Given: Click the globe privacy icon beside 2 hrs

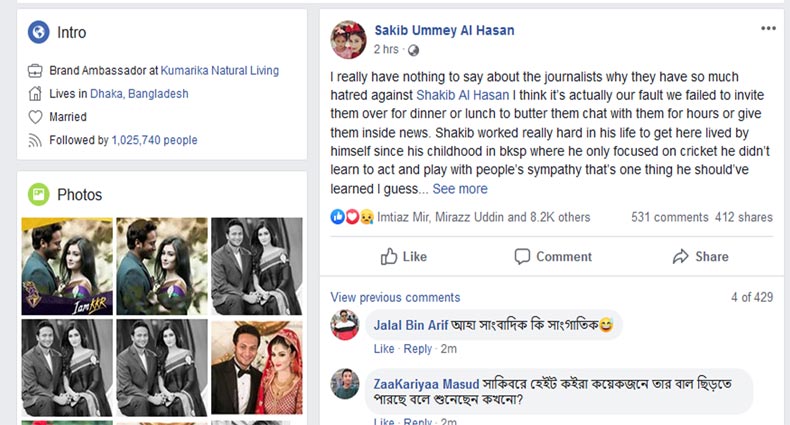Looking at the screenshot, I should 413,50.
